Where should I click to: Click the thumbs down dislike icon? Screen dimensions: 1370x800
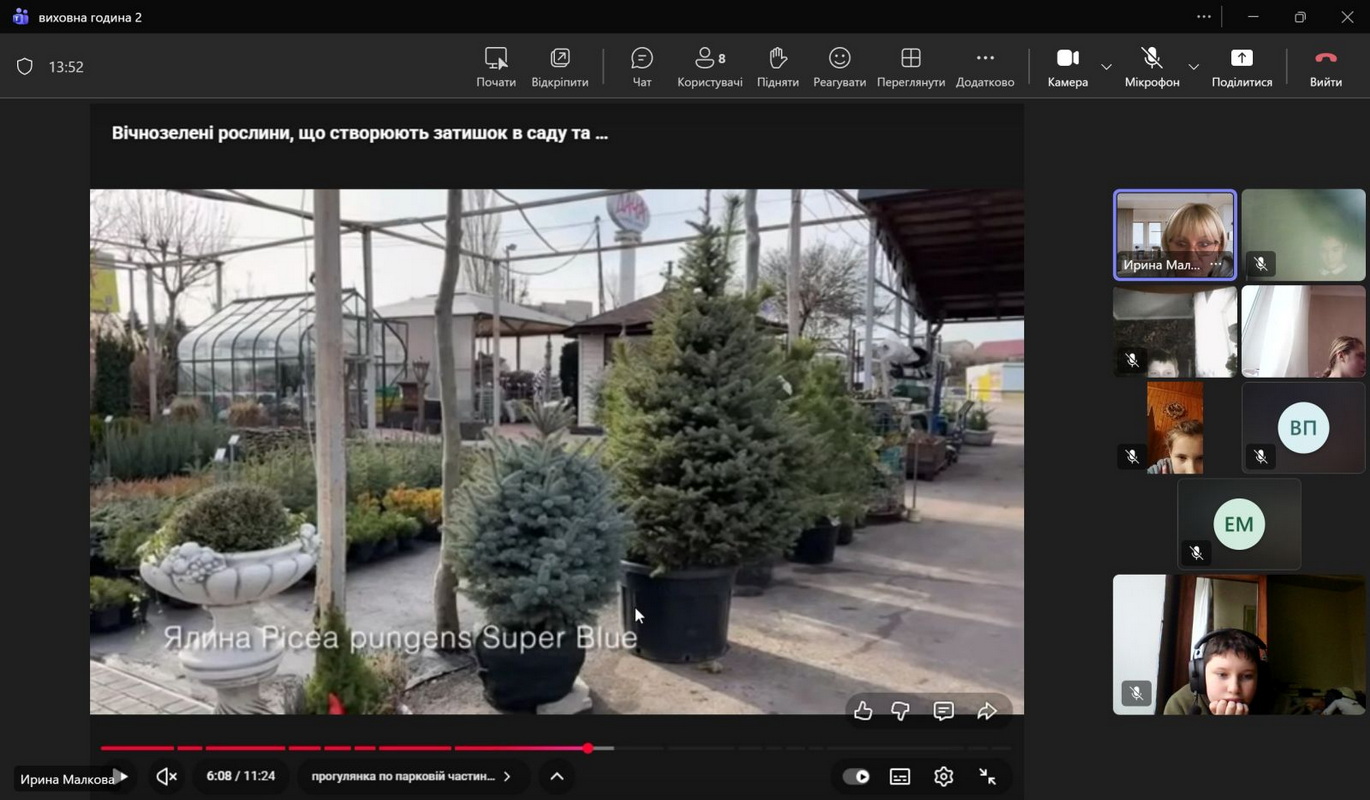[900, 711]
